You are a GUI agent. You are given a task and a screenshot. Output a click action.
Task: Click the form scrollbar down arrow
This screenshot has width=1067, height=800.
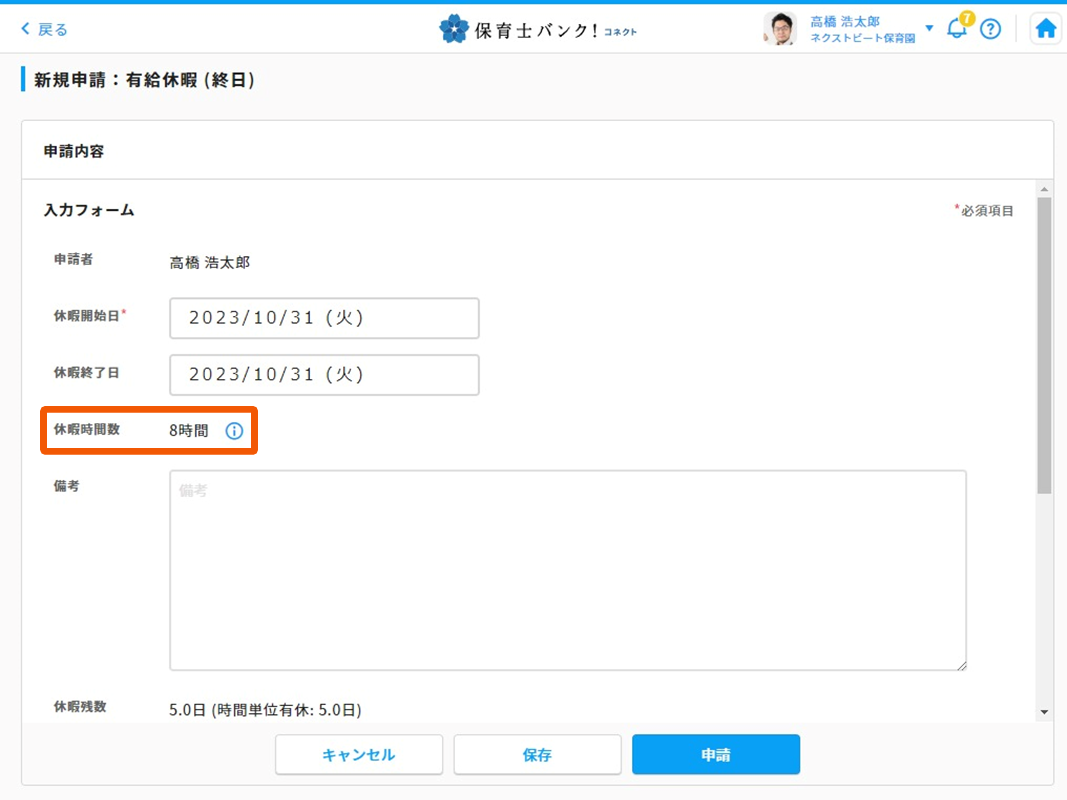click(1044, 712)
